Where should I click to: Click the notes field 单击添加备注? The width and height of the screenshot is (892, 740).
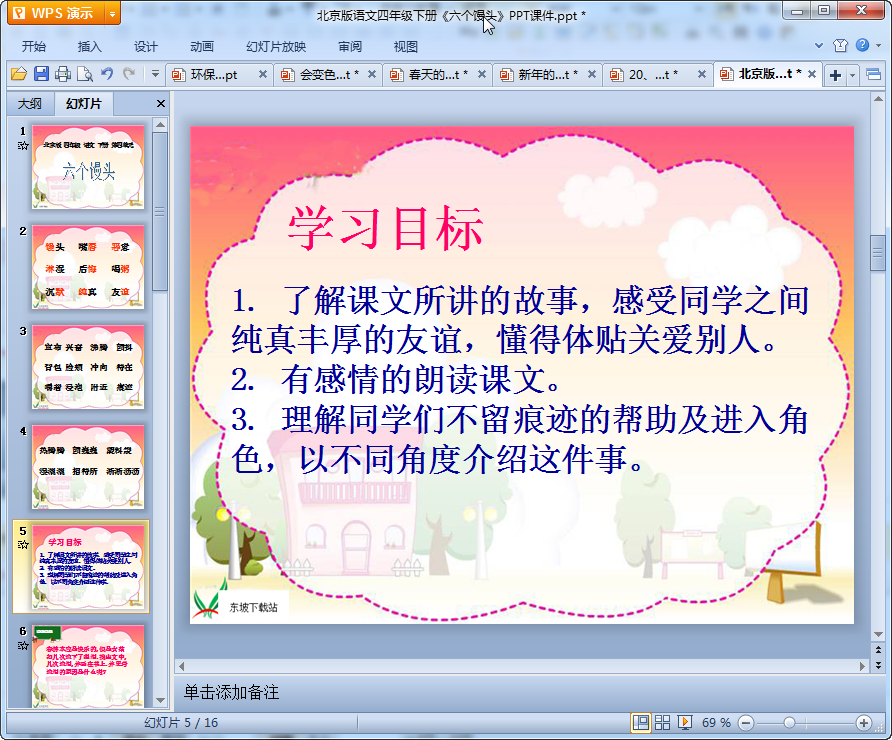coord(231,692)
